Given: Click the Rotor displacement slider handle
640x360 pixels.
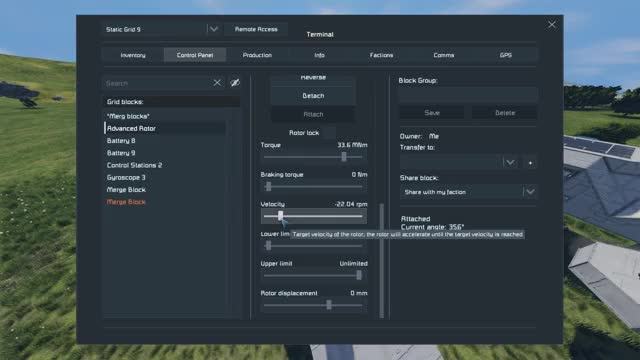Looking at the screenshot, I should coord(329,305).
